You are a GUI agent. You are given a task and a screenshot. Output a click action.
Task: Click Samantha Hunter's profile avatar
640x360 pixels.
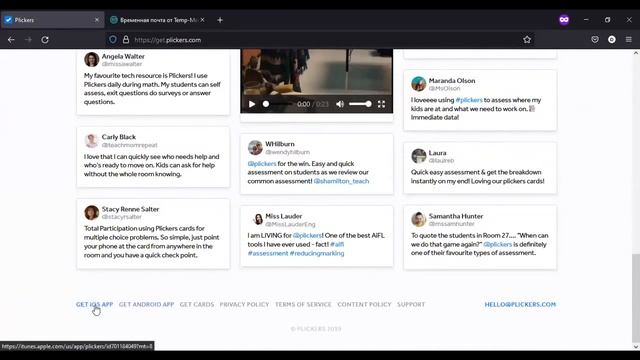418,220
